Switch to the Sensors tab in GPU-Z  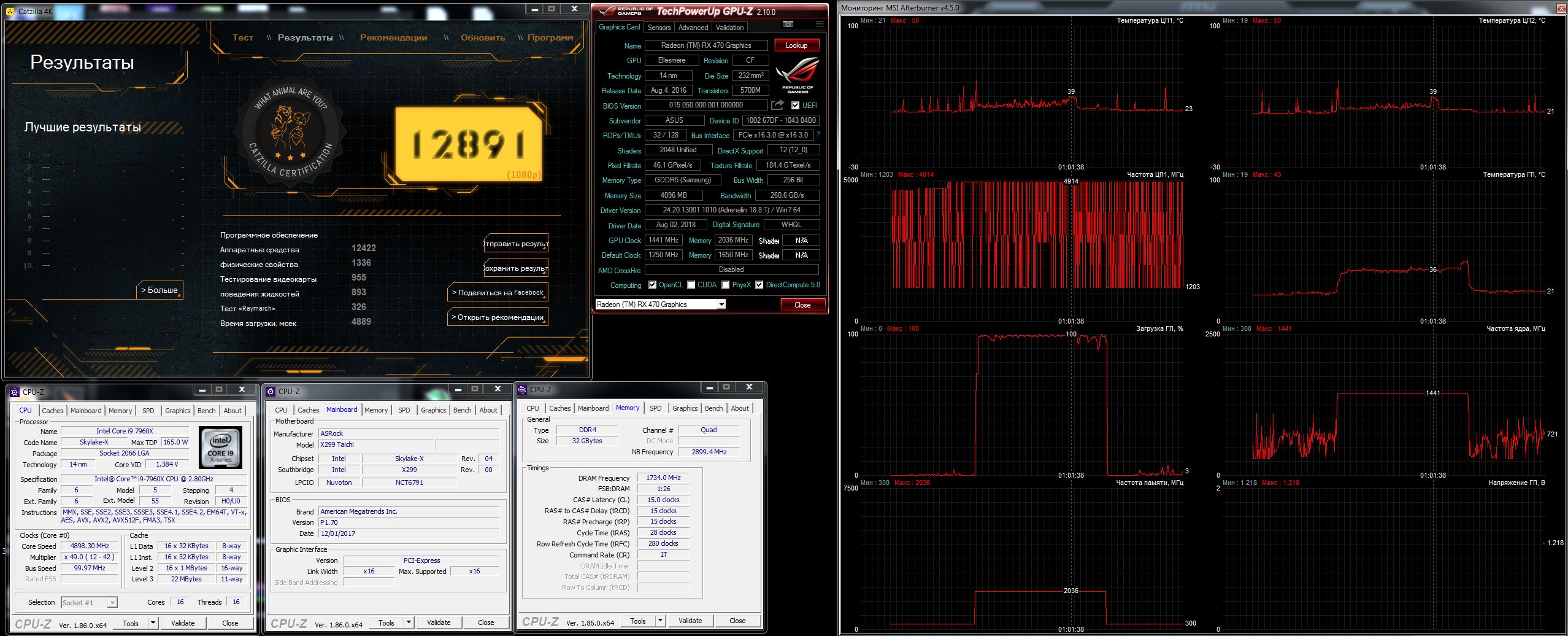click(x=659, y=28)
